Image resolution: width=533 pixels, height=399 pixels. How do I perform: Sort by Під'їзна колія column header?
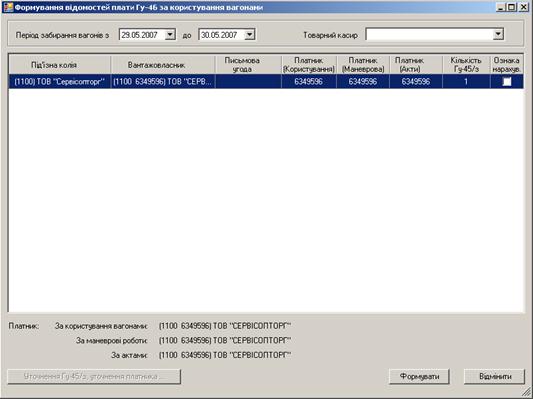(59, 65)
